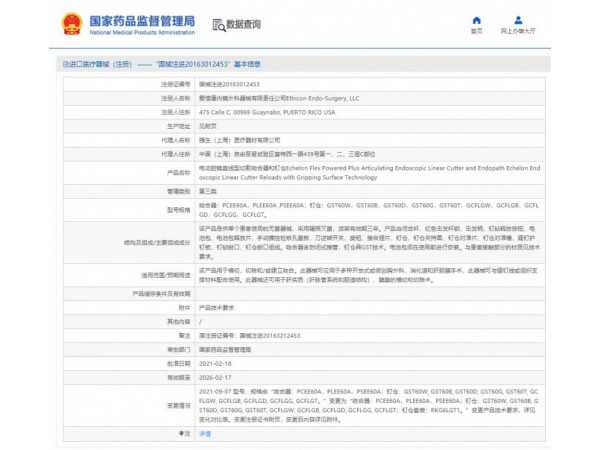The width and height of the screenshot is (600, 450).
Task: Click the national emblem logo
Action: [x=72, y=24]
